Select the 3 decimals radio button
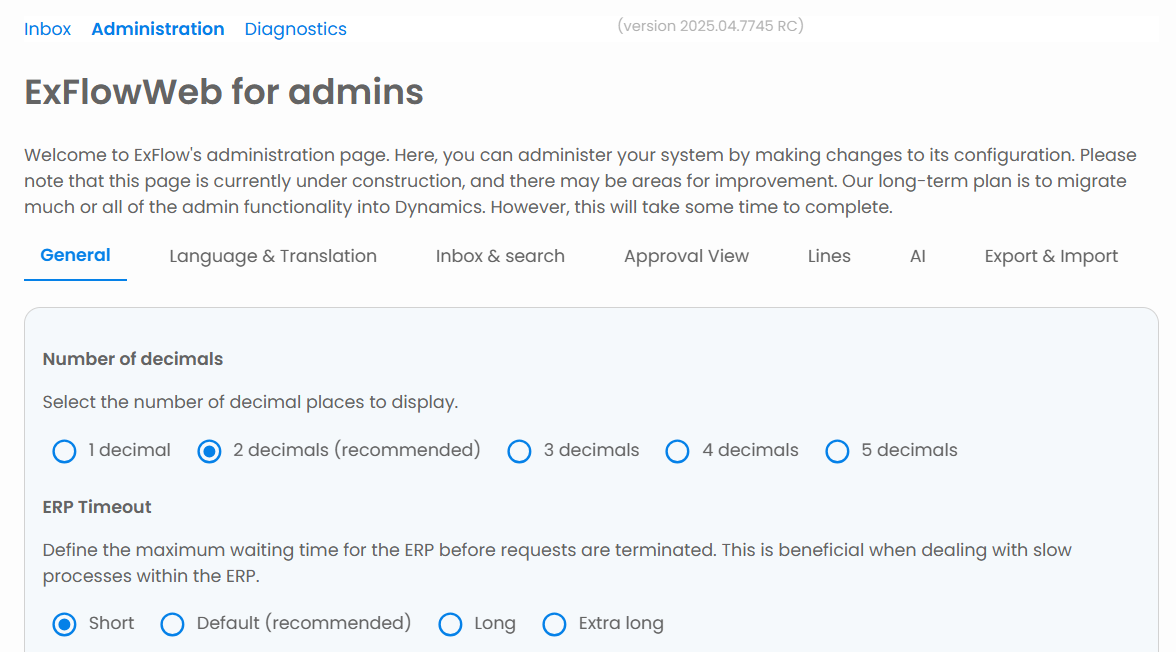The width and height of the screenshot is (1176, 652). (519, 451)
